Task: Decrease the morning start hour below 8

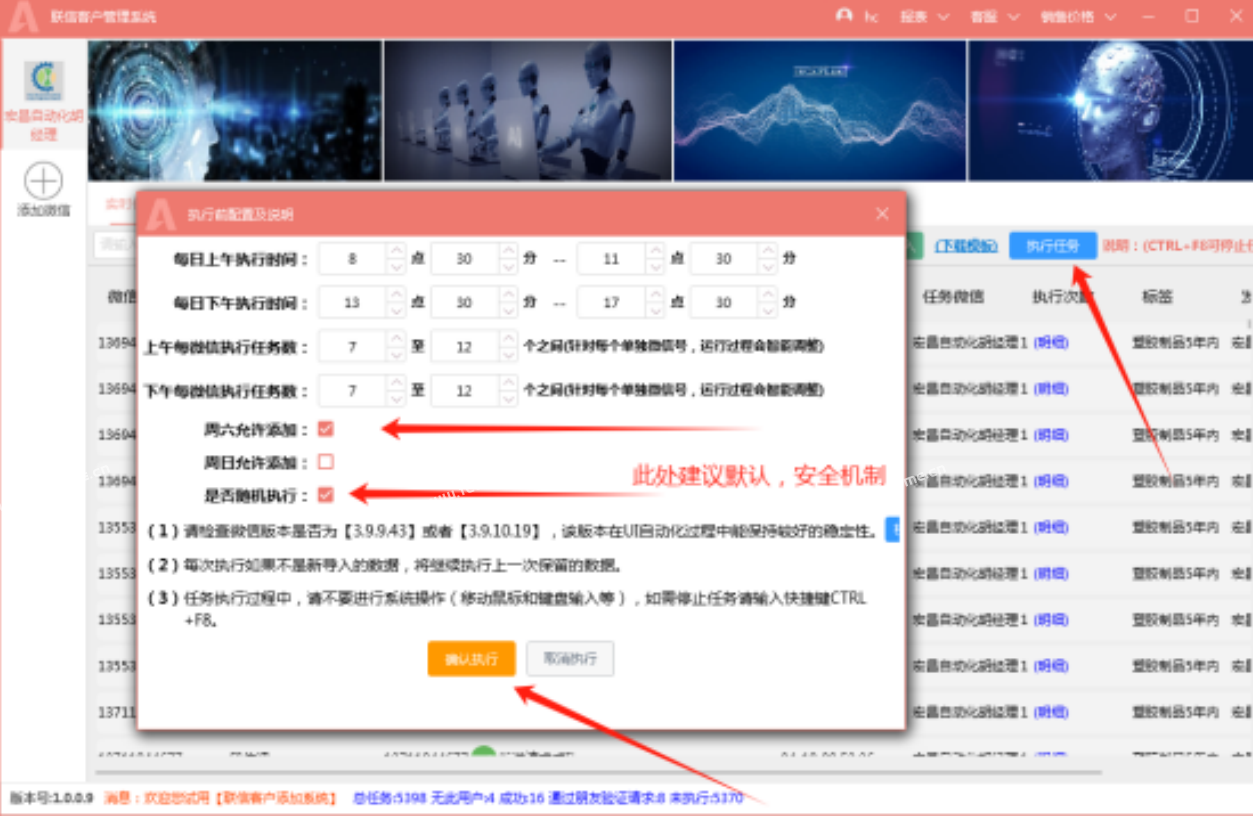Action: point(396,267)
